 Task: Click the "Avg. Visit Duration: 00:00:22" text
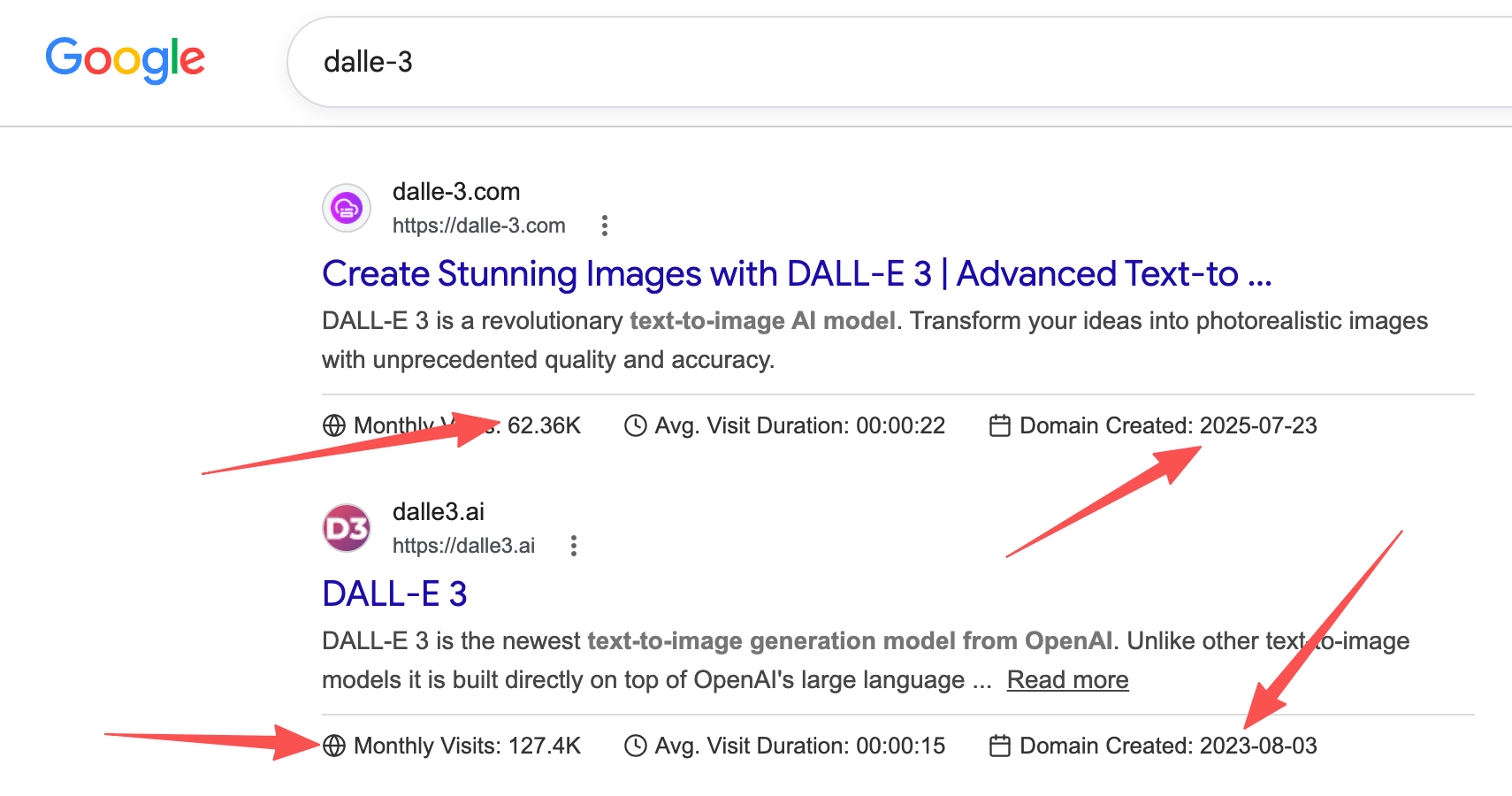pyautogui.click(x=800, y=425)
